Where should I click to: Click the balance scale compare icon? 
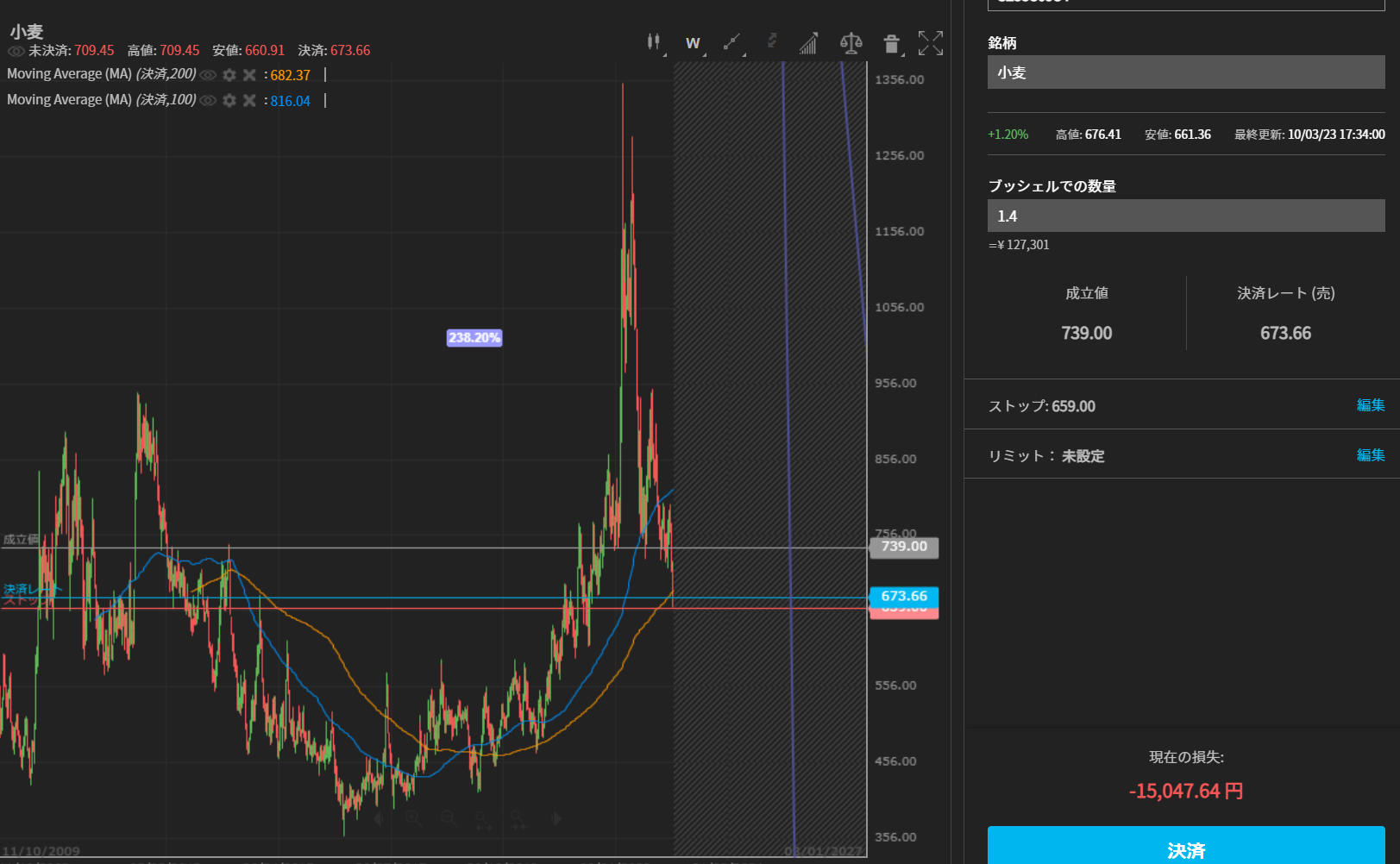click(x=851, y=43)
